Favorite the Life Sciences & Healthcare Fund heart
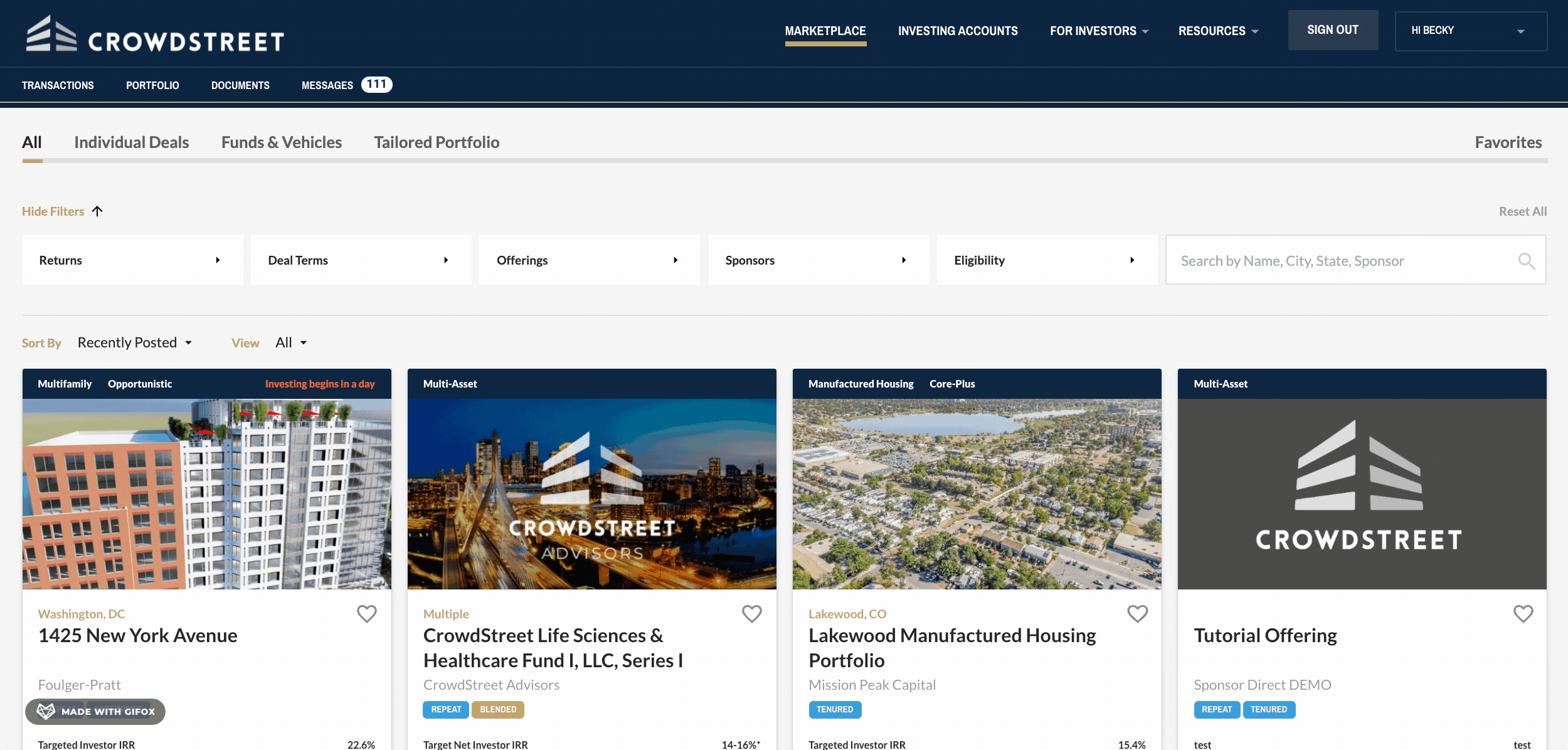Viewport: 1568px width, 750px height. pyautogui.click(x=751, y=613)
